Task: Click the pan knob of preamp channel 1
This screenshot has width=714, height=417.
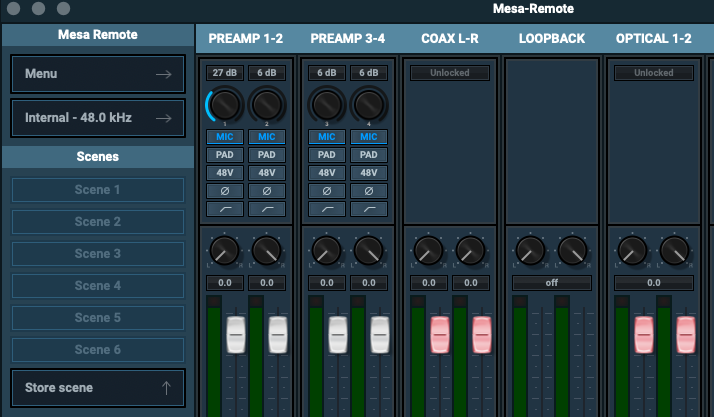Action: point(224,250)
